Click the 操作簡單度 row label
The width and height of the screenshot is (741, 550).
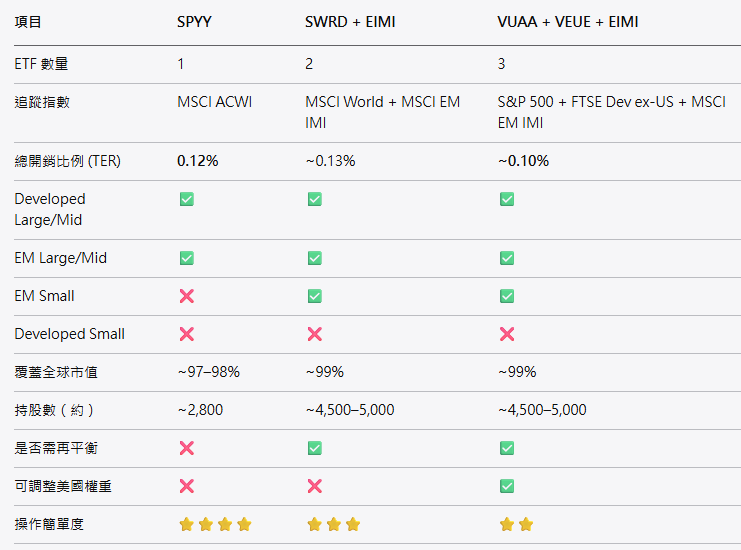49,524
